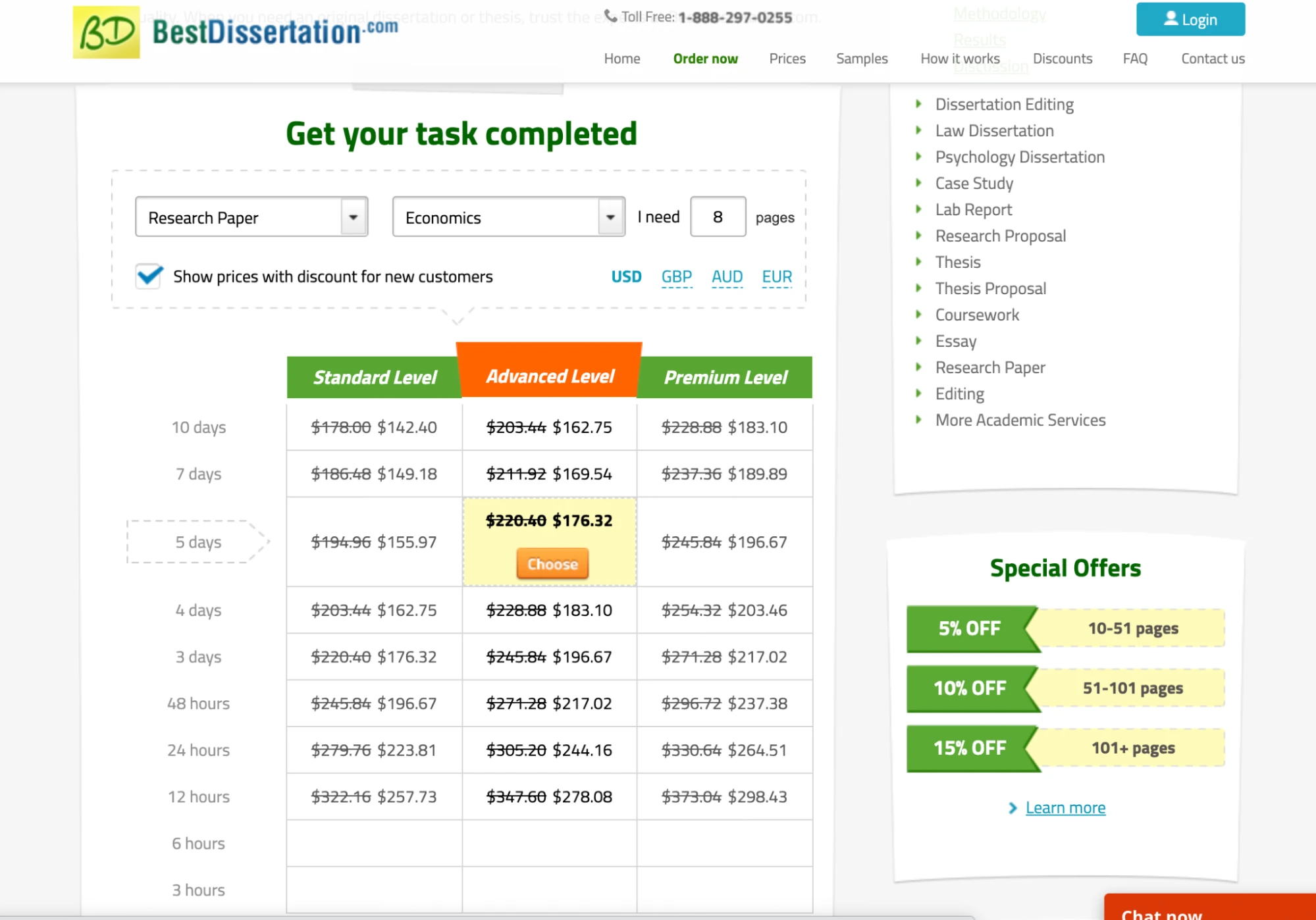Click the phone icon near Toll Free
1316x920 pixels.
coord(611,16)
